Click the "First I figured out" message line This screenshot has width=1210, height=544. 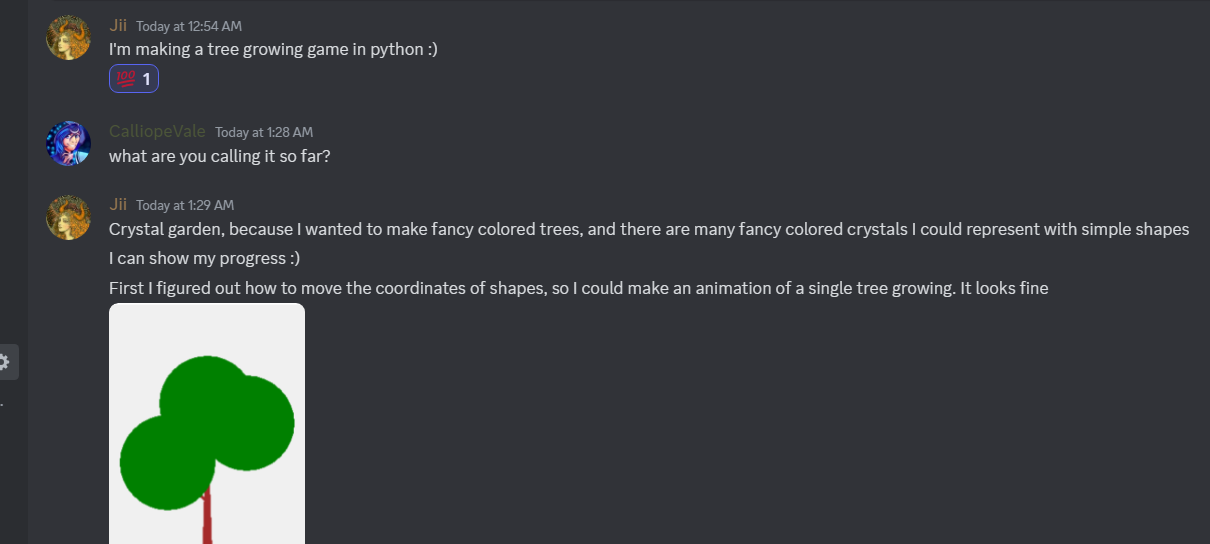coord(578,289)
